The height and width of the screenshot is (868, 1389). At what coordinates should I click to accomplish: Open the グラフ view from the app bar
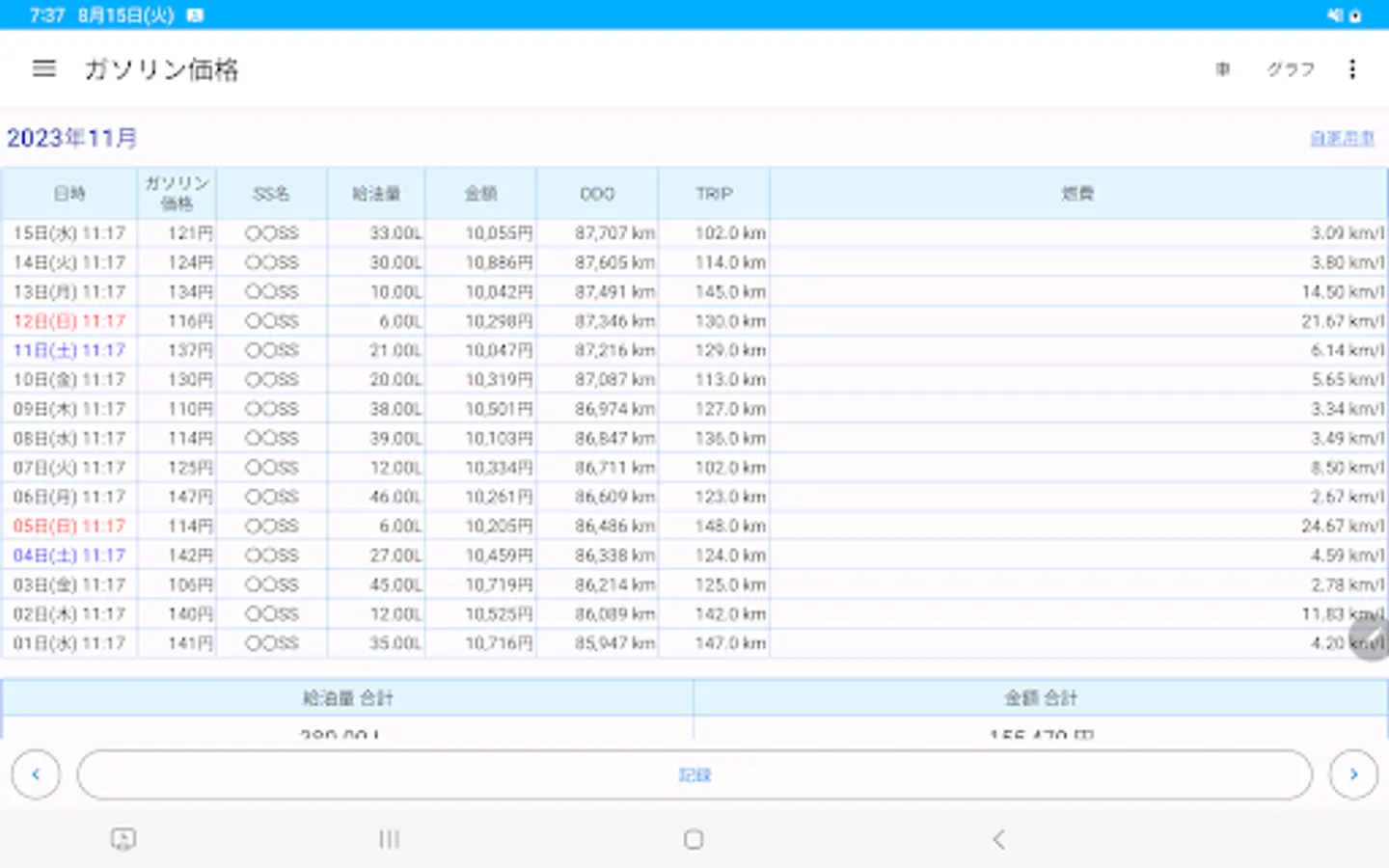coord(1291,68)
